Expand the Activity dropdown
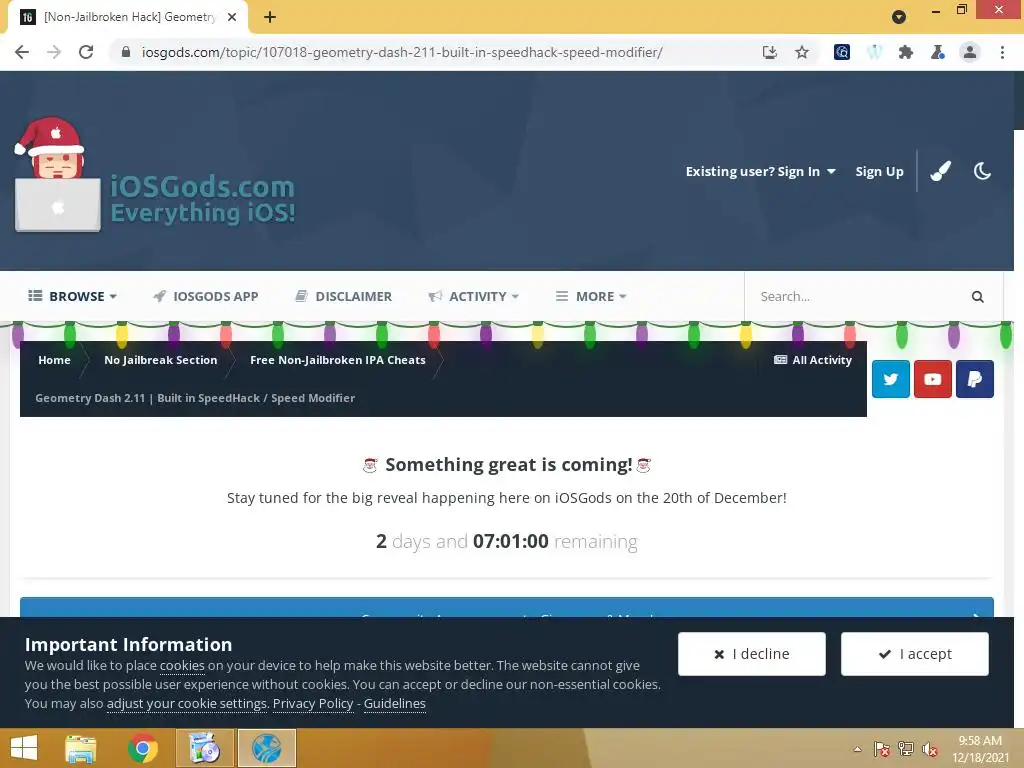 pos(473,296)
